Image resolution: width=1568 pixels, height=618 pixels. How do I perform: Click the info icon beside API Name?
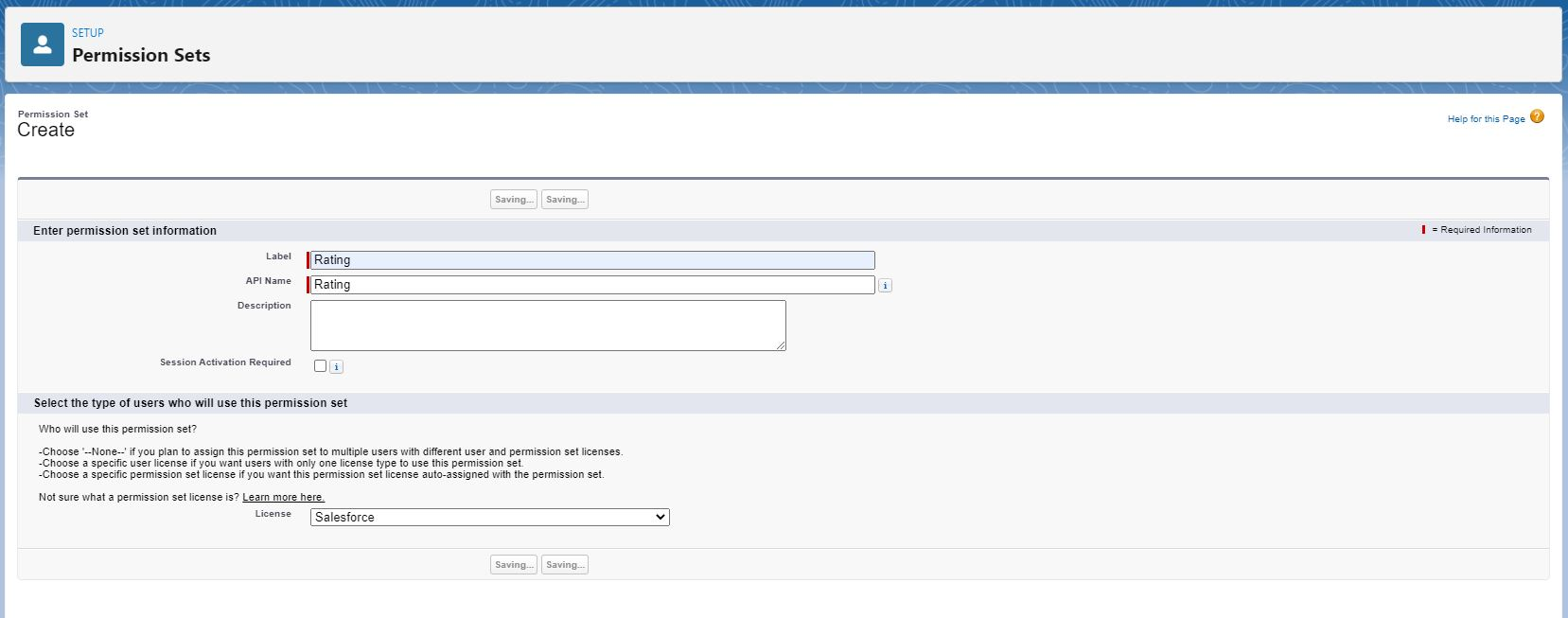click(885, 286)
